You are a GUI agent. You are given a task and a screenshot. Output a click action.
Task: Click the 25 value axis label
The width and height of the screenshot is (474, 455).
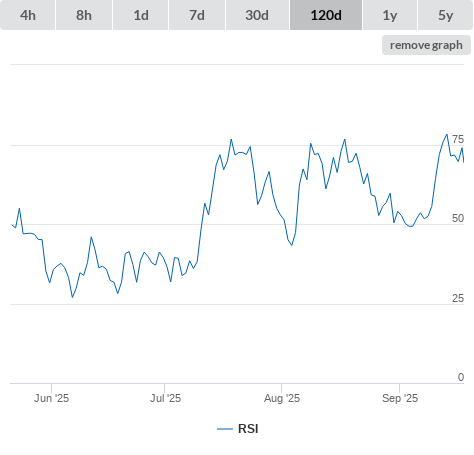pos(458,298)
